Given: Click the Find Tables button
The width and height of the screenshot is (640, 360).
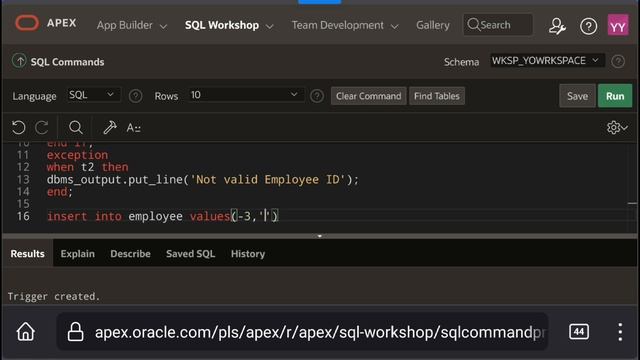Looking at the screenshot, I should 437,96.
